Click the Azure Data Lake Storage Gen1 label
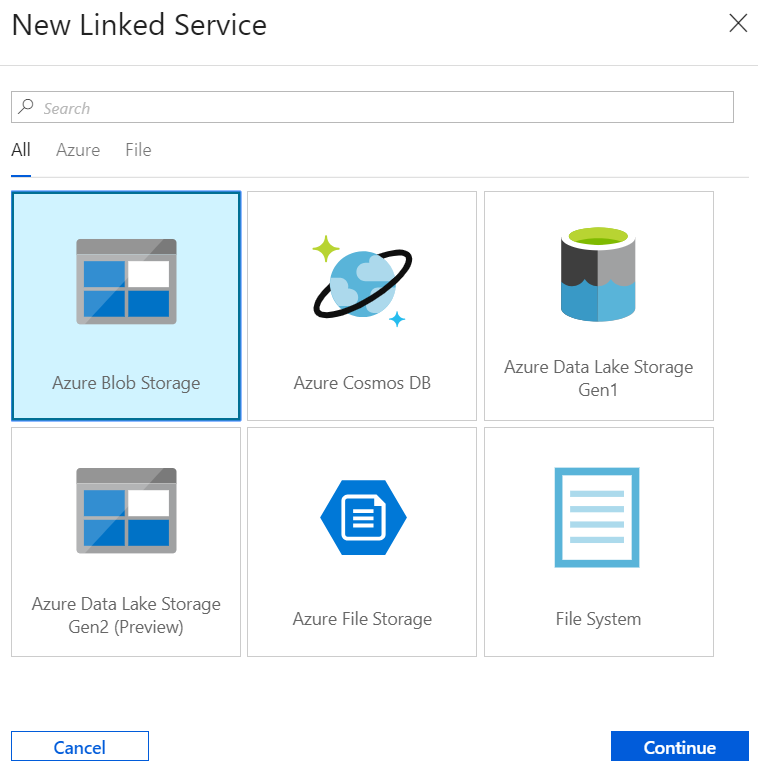 pos(598,378)
